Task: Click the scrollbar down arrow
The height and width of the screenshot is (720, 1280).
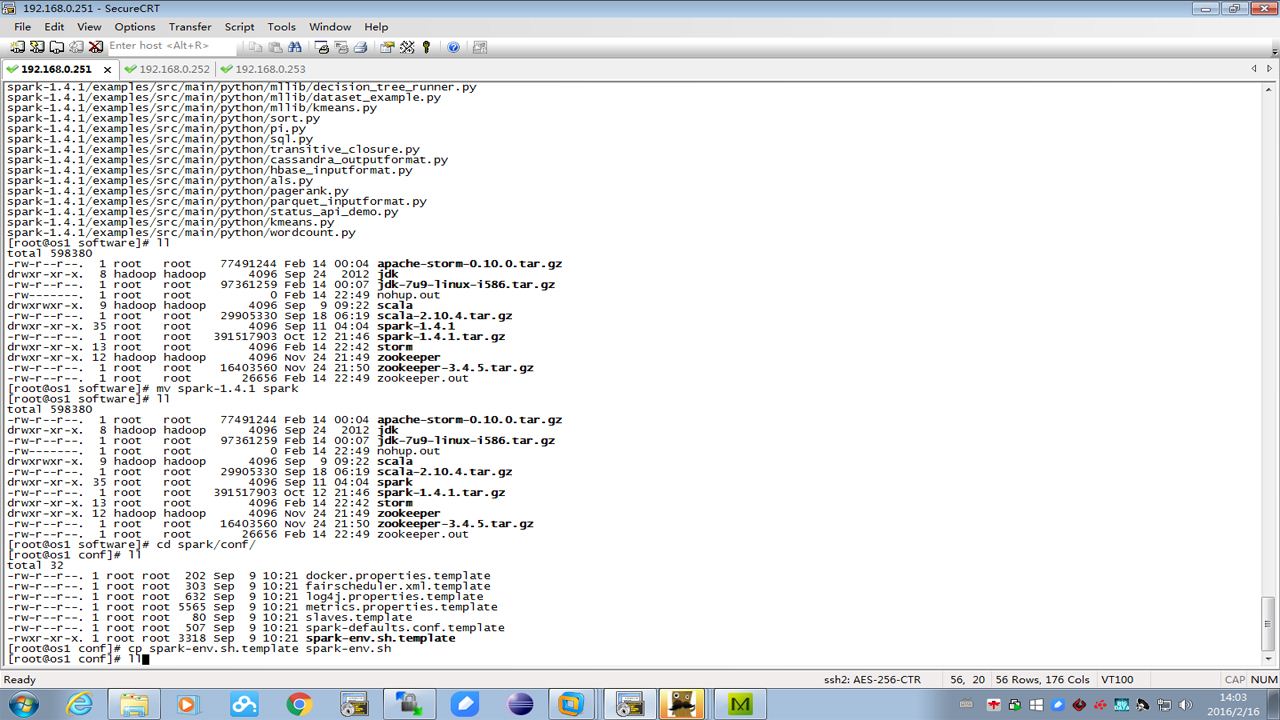Action: (1270, 659)
